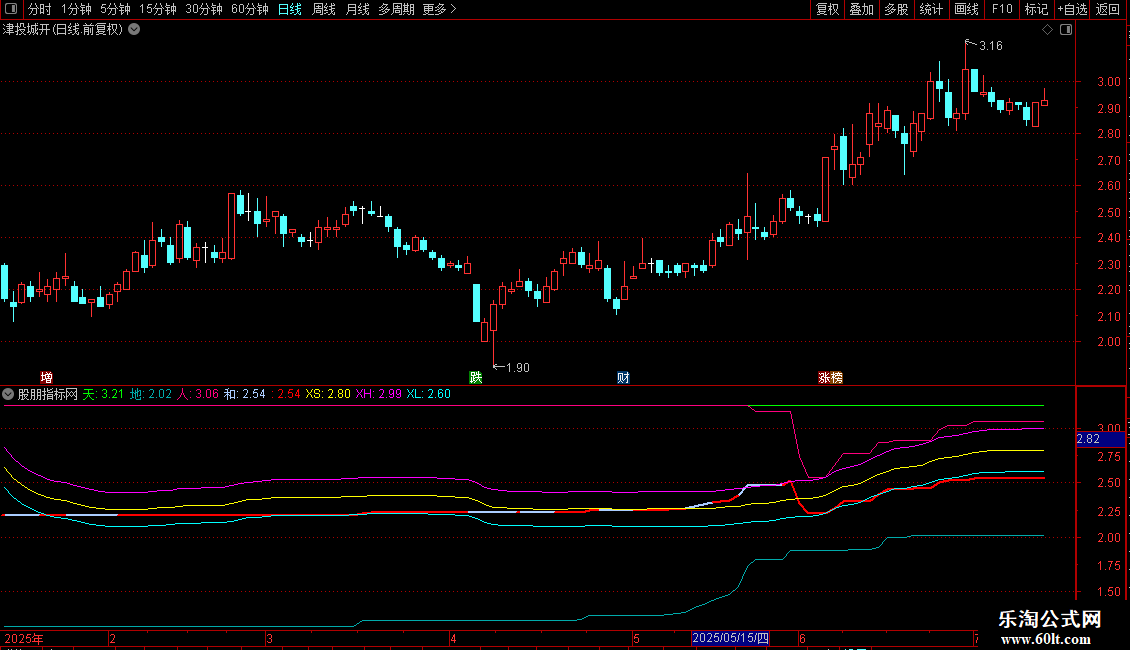Click the 3.16 high price flag
This screenshot has width=1130, height=650.
[x=989, y=46]
